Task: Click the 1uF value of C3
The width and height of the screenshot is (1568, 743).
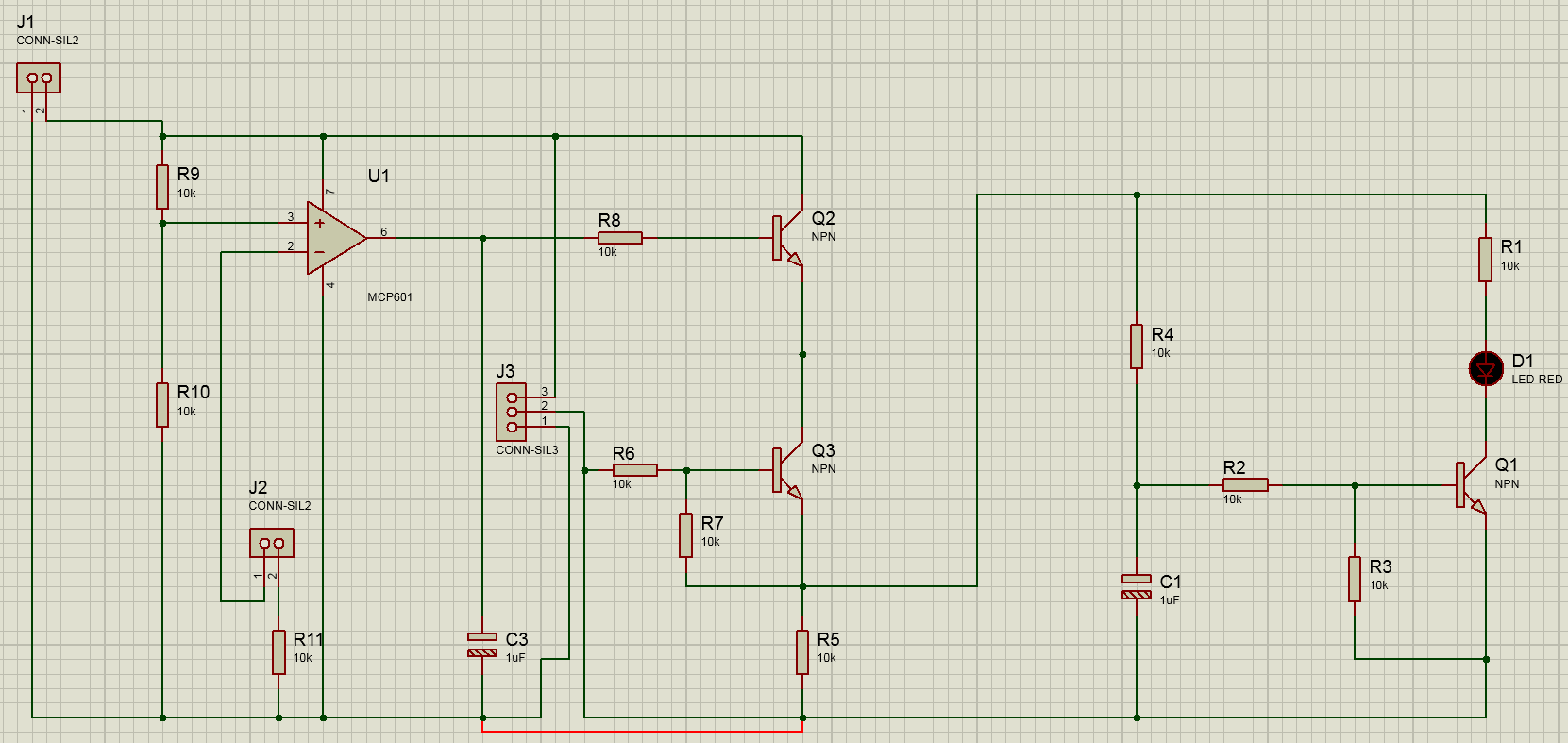Action: pyautogui.click(x=515, y=658)
